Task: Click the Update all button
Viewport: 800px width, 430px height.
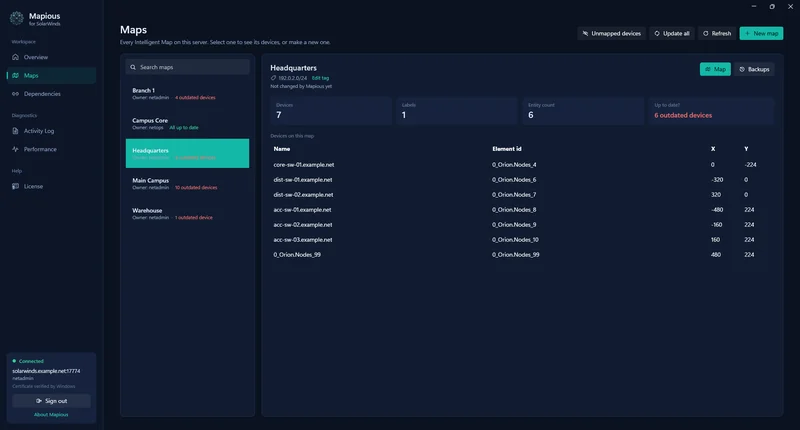Action: [671, 34]
